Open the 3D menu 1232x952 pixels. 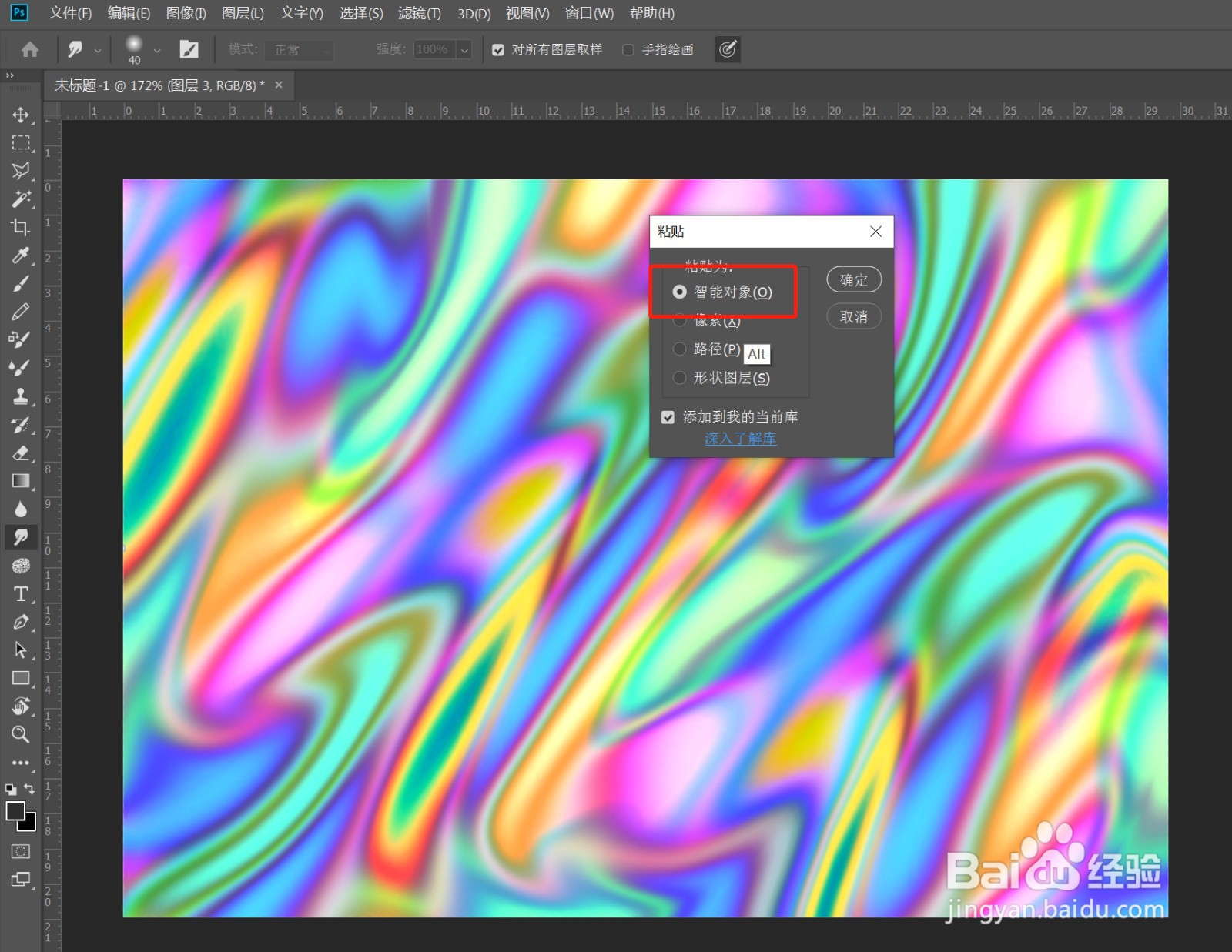pos(474,13)
